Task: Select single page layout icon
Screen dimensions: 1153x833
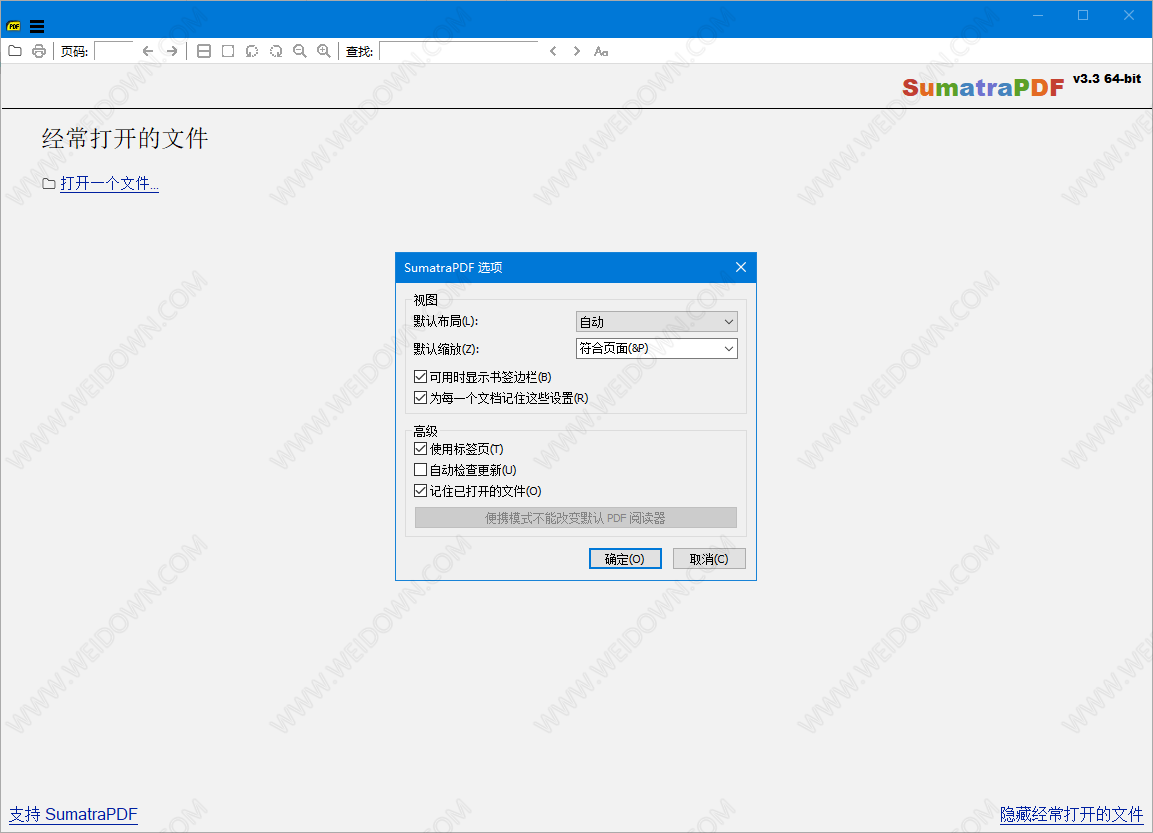Action: coord(228,51)
